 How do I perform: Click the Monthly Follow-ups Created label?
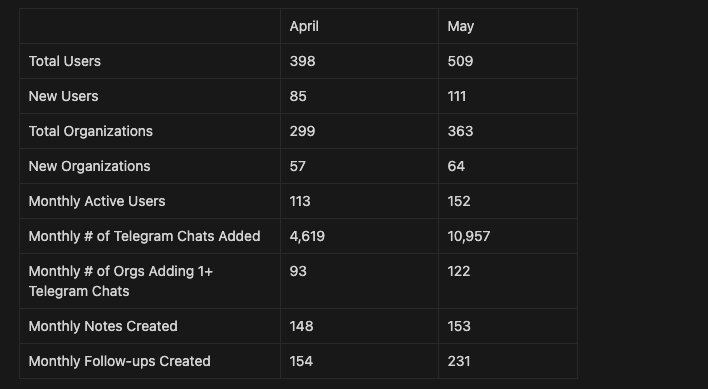[119, 361]
